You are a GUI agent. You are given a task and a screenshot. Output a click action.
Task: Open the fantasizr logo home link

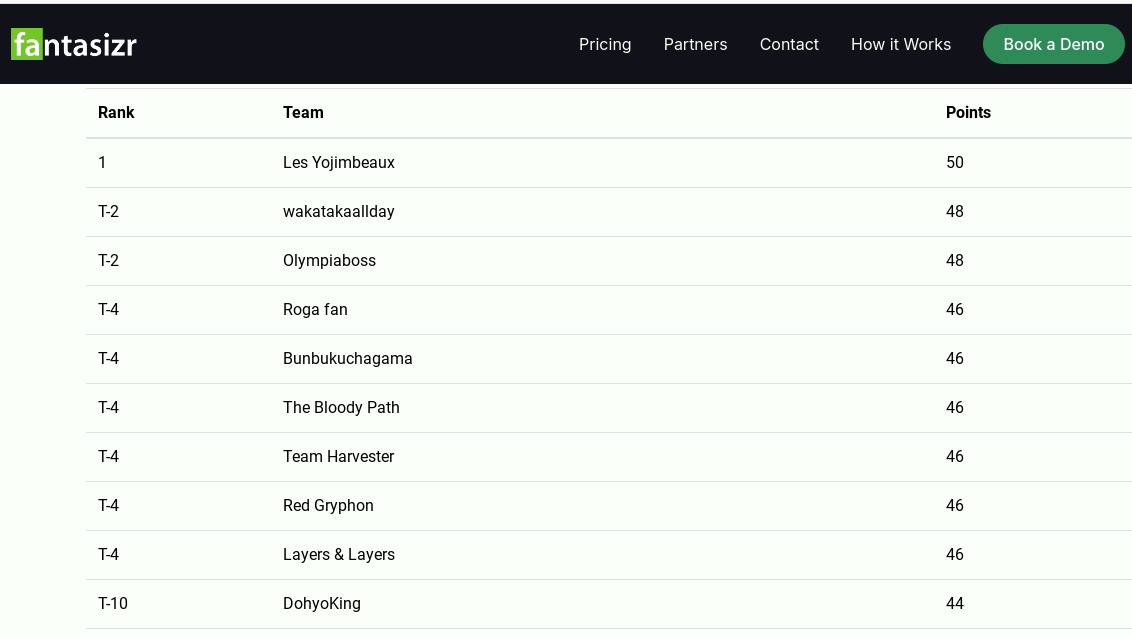coord(74,44)
